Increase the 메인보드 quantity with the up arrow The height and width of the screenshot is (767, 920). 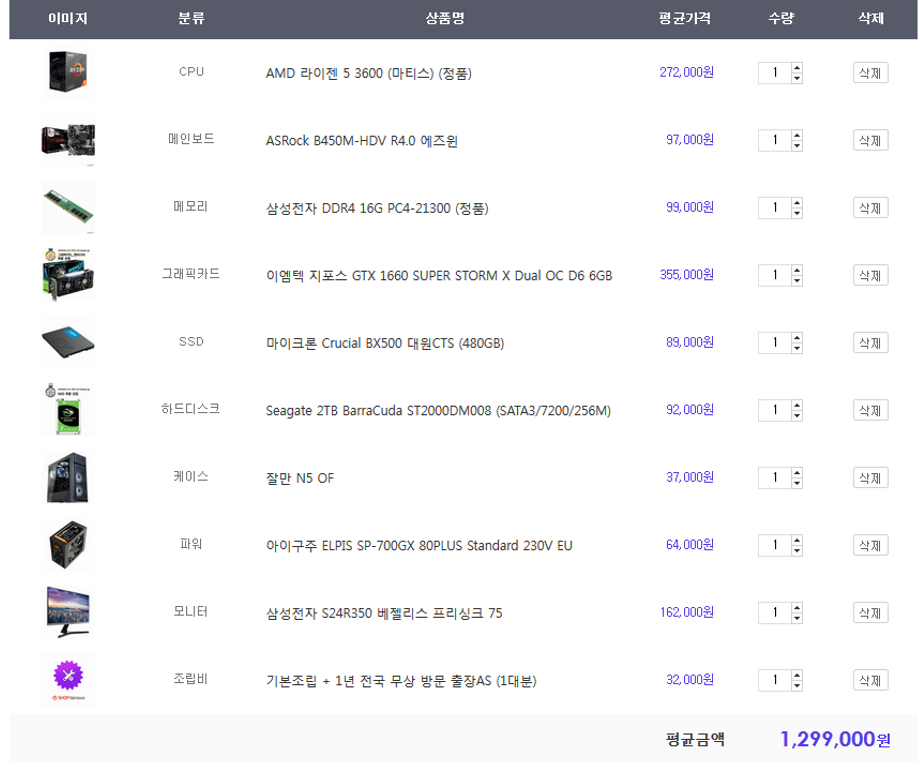(797, 136)
